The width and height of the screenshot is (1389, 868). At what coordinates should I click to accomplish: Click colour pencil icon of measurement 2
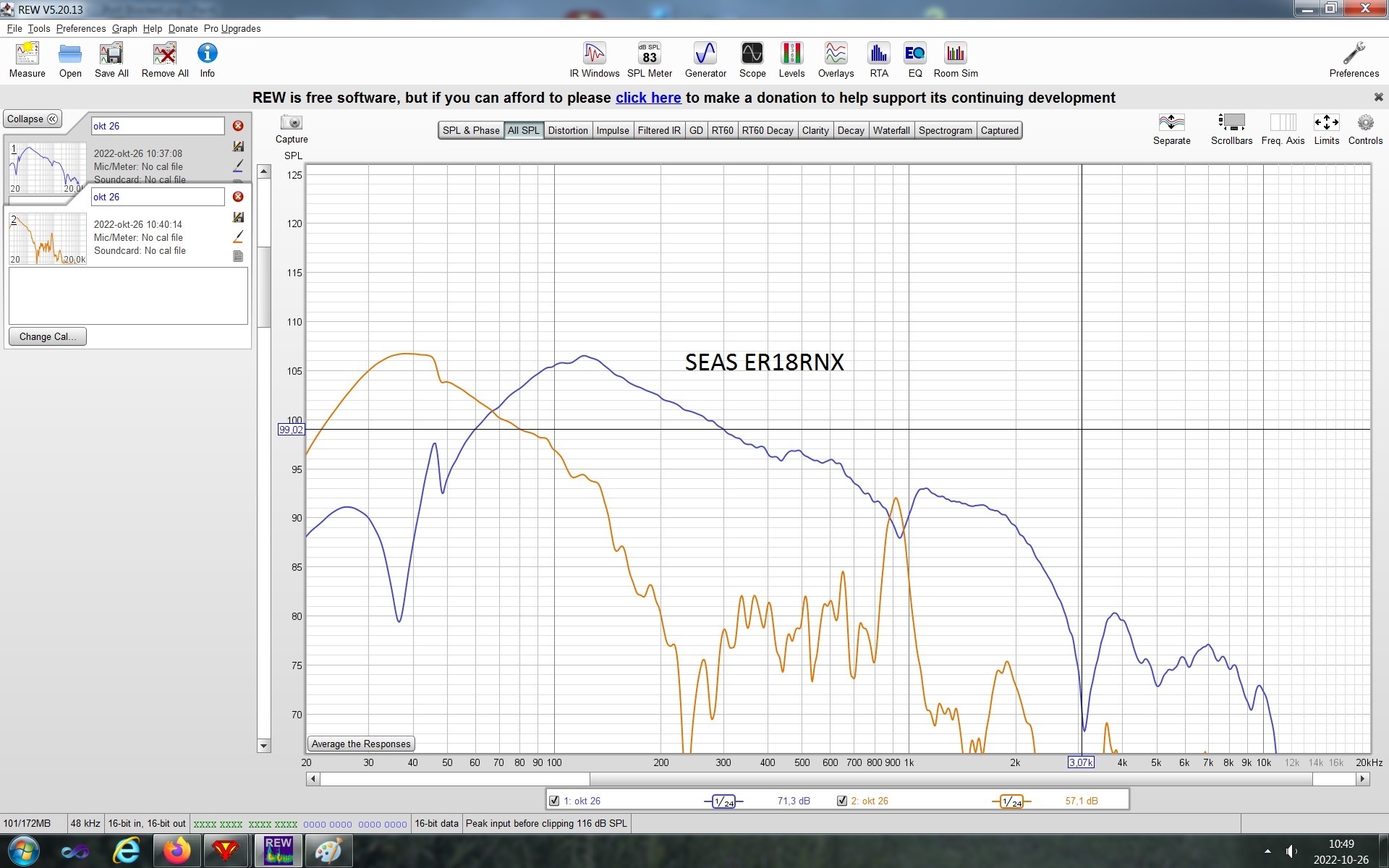238,237
